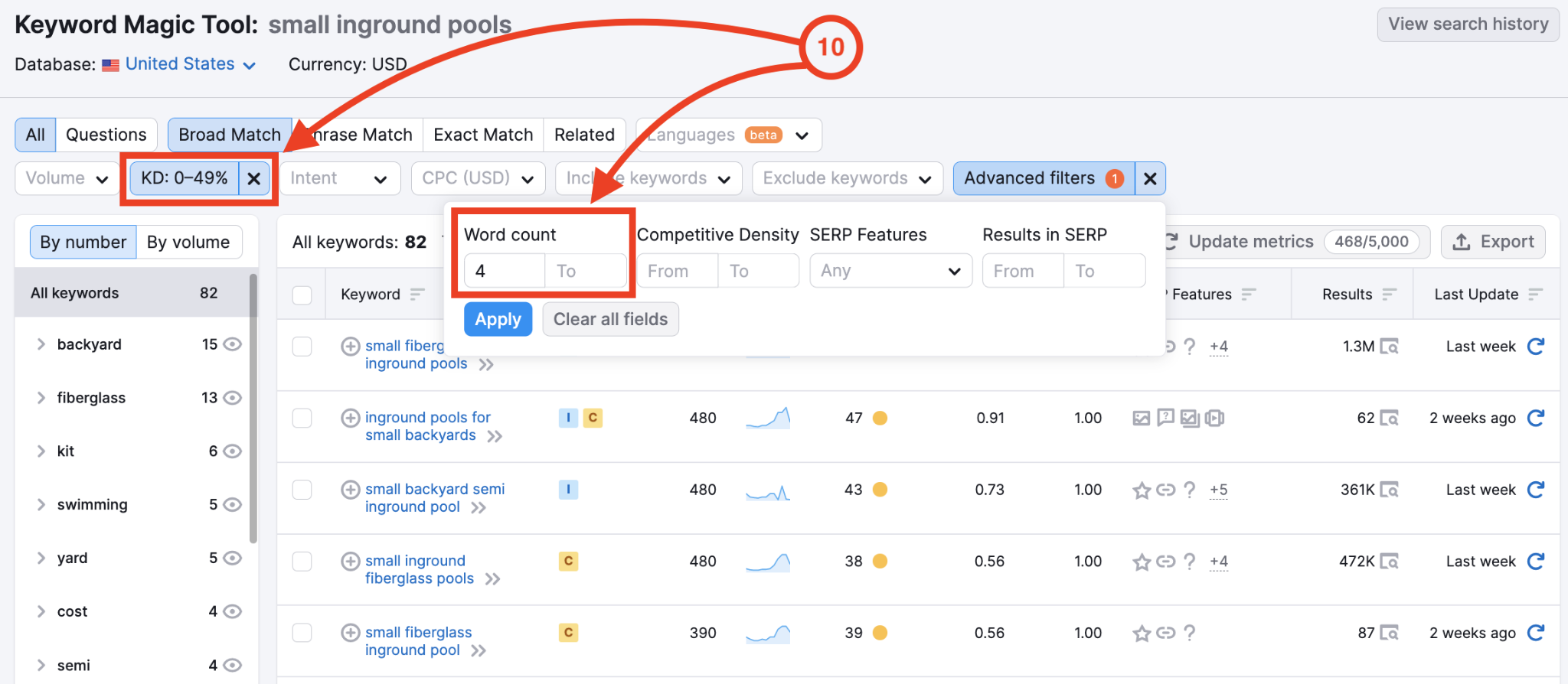Expand the fiberglass keyword group
Viewport: 1568px width, 684px height.
41,398
